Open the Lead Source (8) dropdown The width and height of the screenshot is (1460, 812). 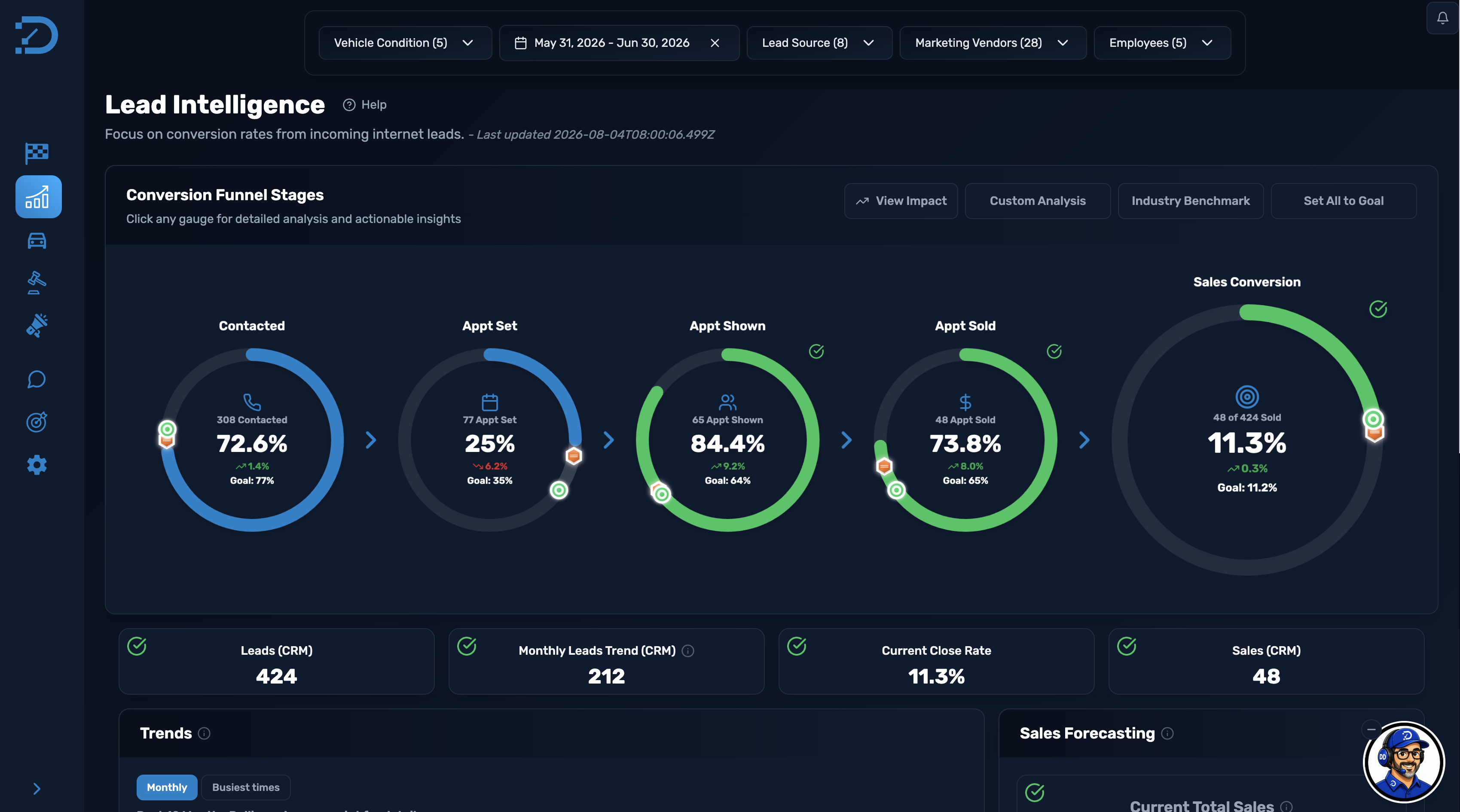point(819,43)
